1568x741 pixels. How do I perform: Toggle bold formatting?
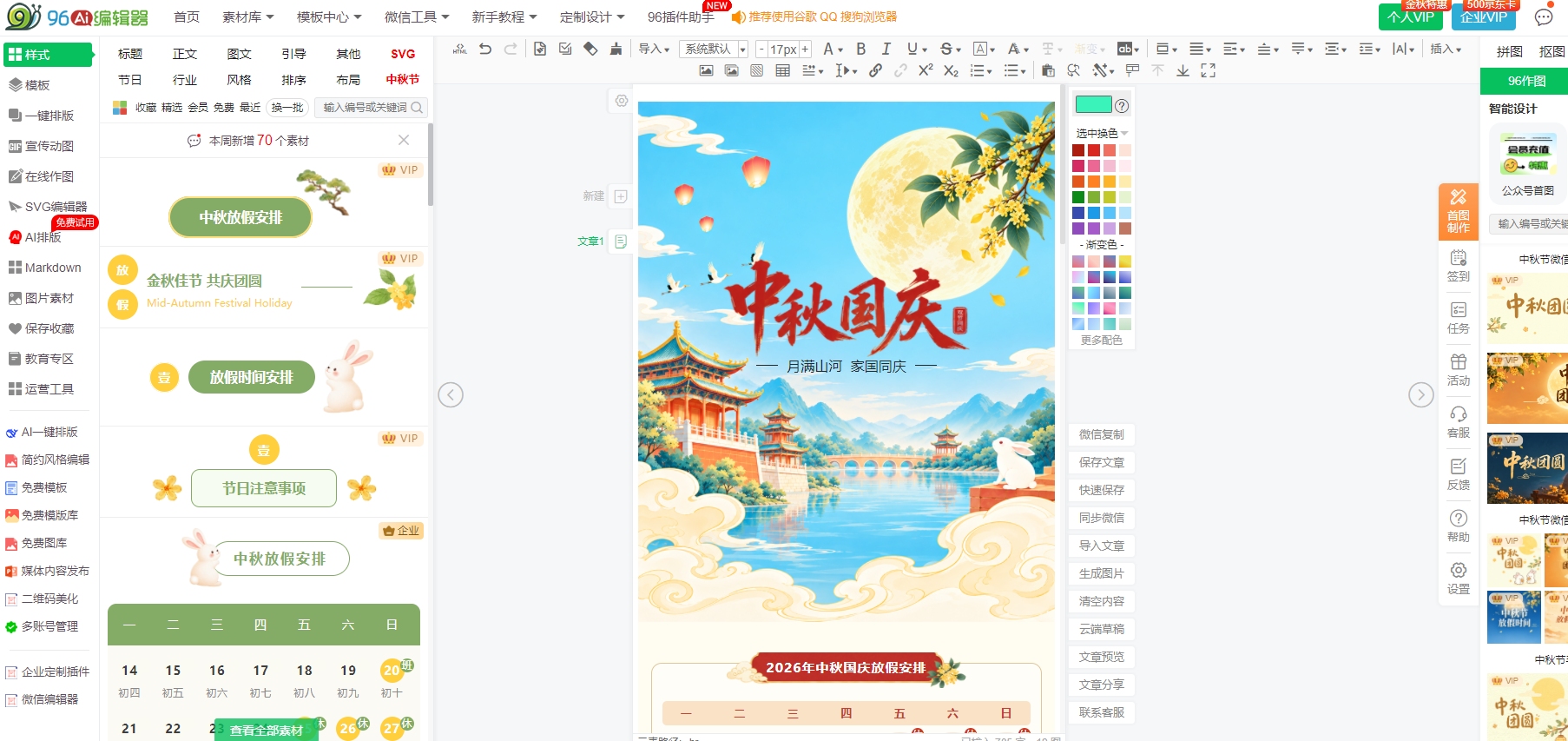[x=861, y=49]
